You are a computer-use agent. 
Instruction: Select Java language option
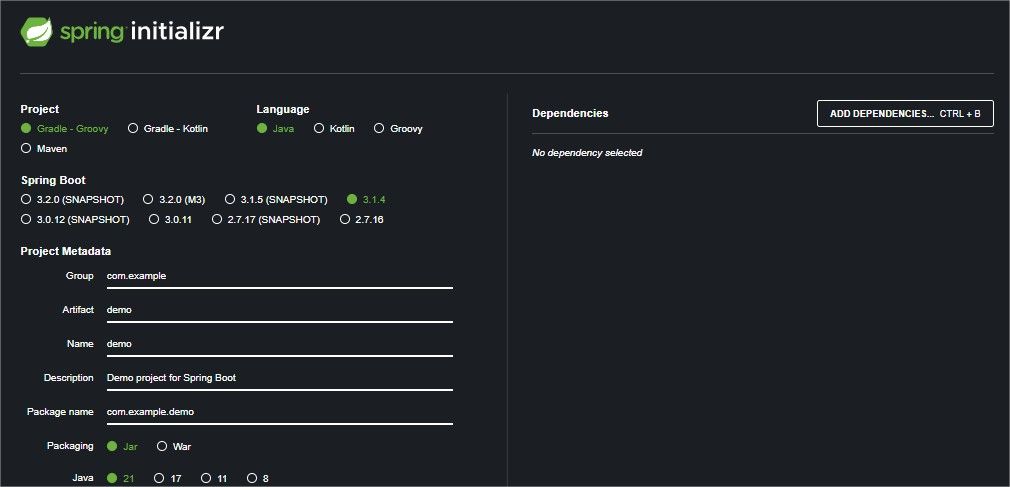pos(276,128)
